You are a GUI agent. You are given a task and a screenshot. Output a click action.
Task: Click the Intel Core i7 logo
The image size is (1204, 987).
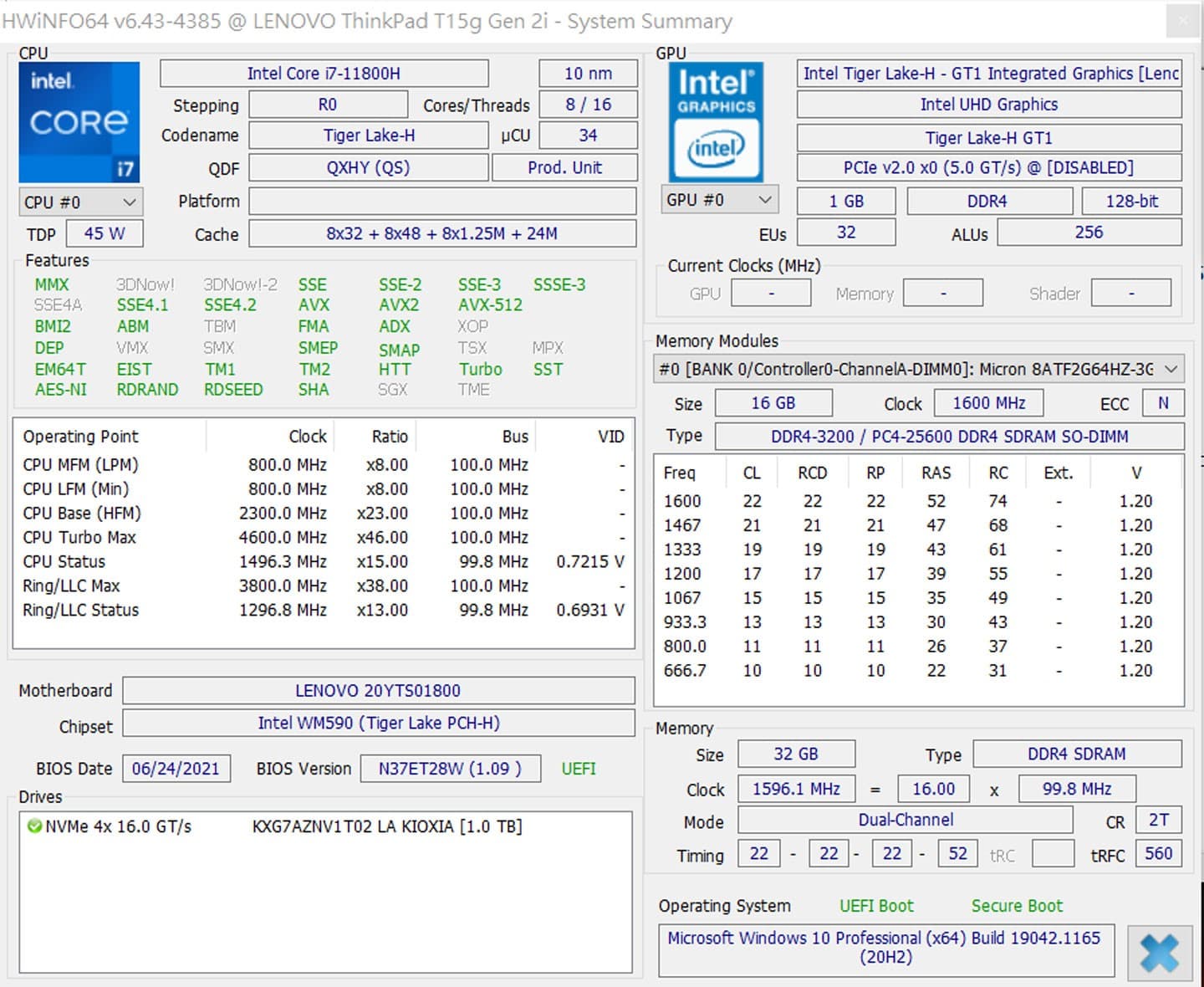79,122
